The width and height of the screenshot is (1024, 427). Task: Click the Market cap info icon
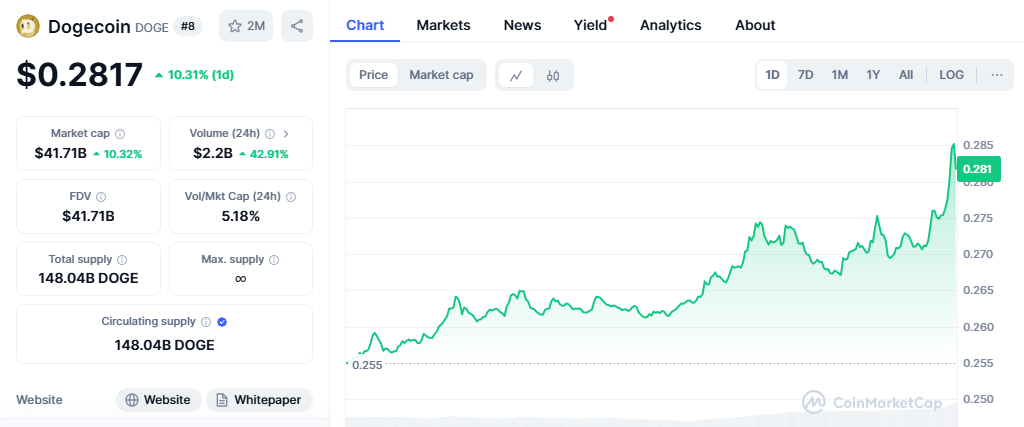coord(120,133)
